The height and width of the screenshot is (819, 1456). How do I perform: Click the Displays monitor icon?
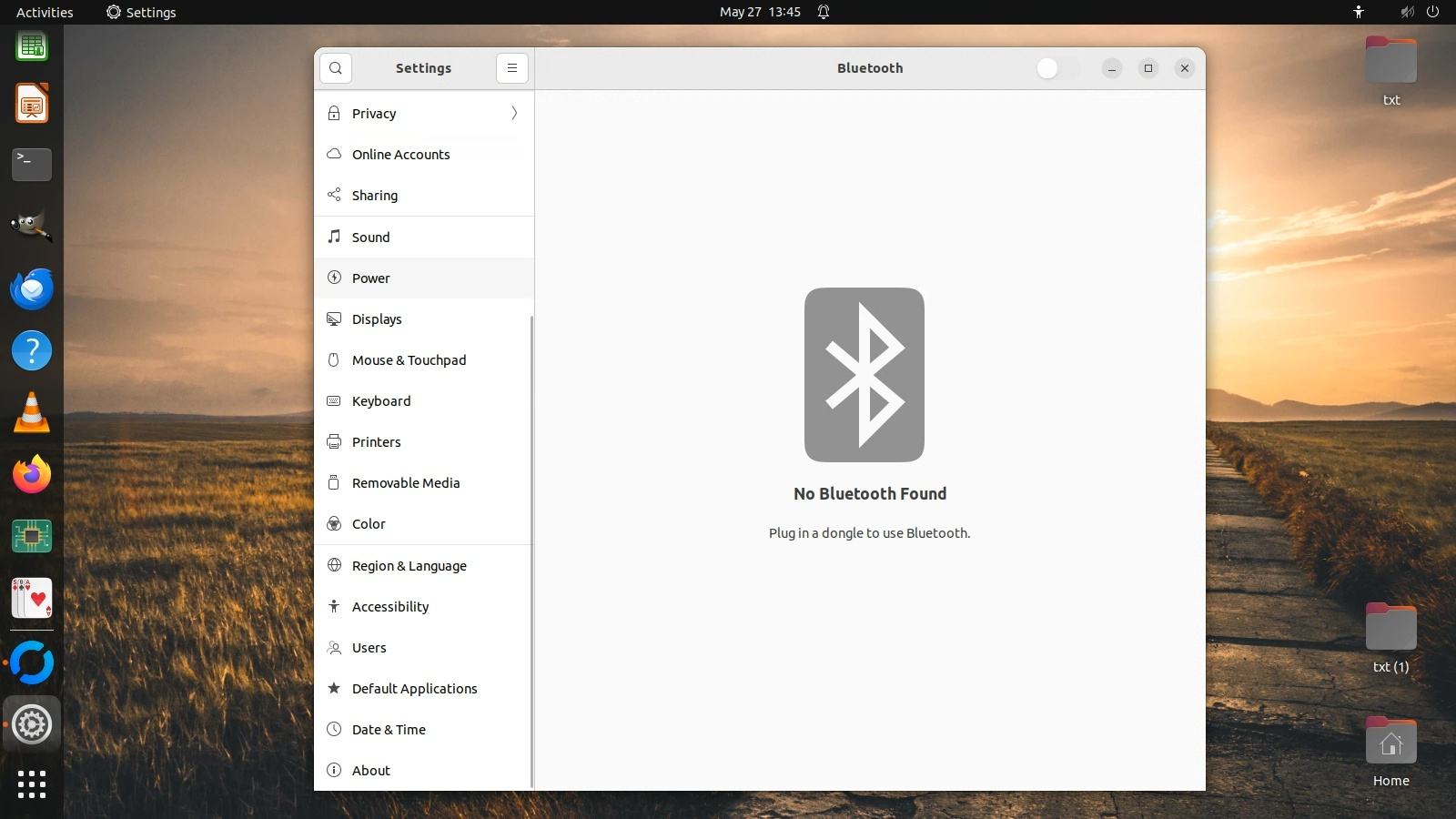pyautogui.click(x=334, y=318)
